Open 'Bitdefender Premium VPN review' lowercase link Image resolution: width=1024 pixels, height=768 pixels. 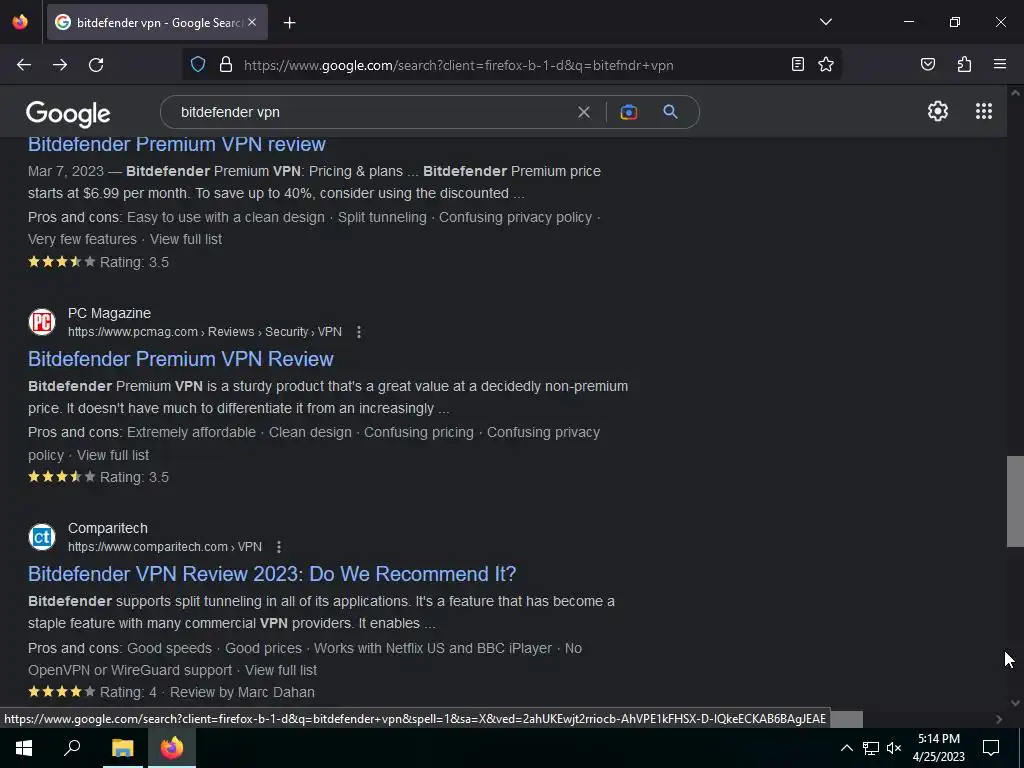(176, 144)
